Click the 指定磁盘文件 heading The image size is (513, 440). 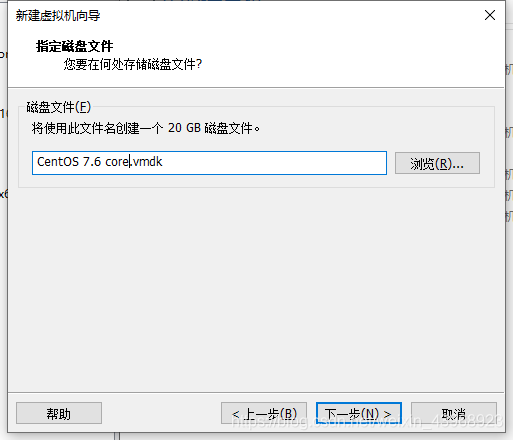pyautogui.click(x=74, y=46)
